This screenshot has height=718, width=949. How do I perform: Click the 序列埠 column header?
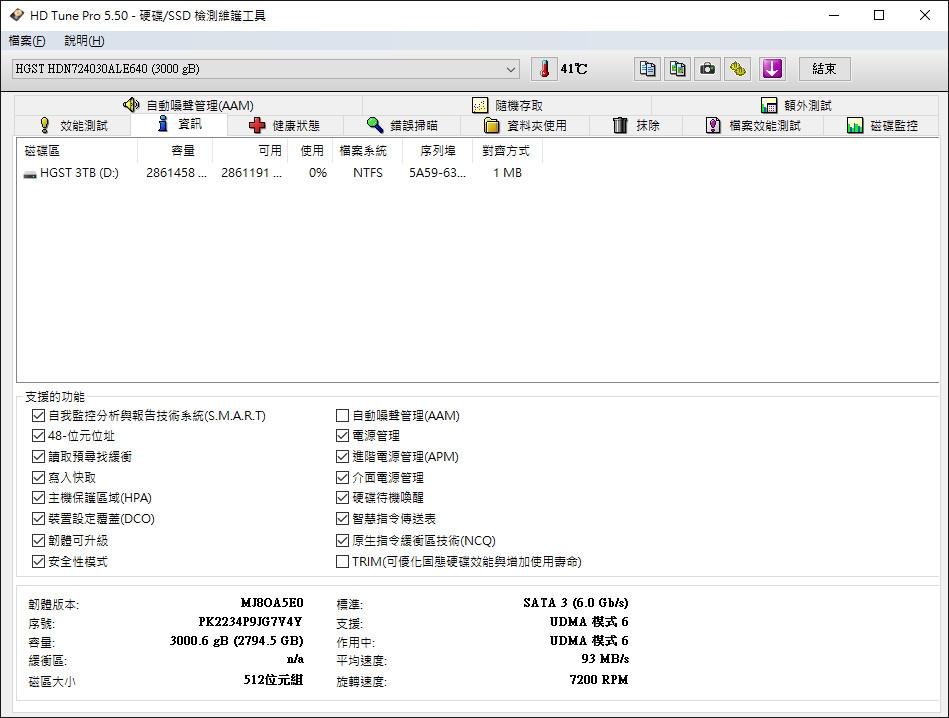438,151
